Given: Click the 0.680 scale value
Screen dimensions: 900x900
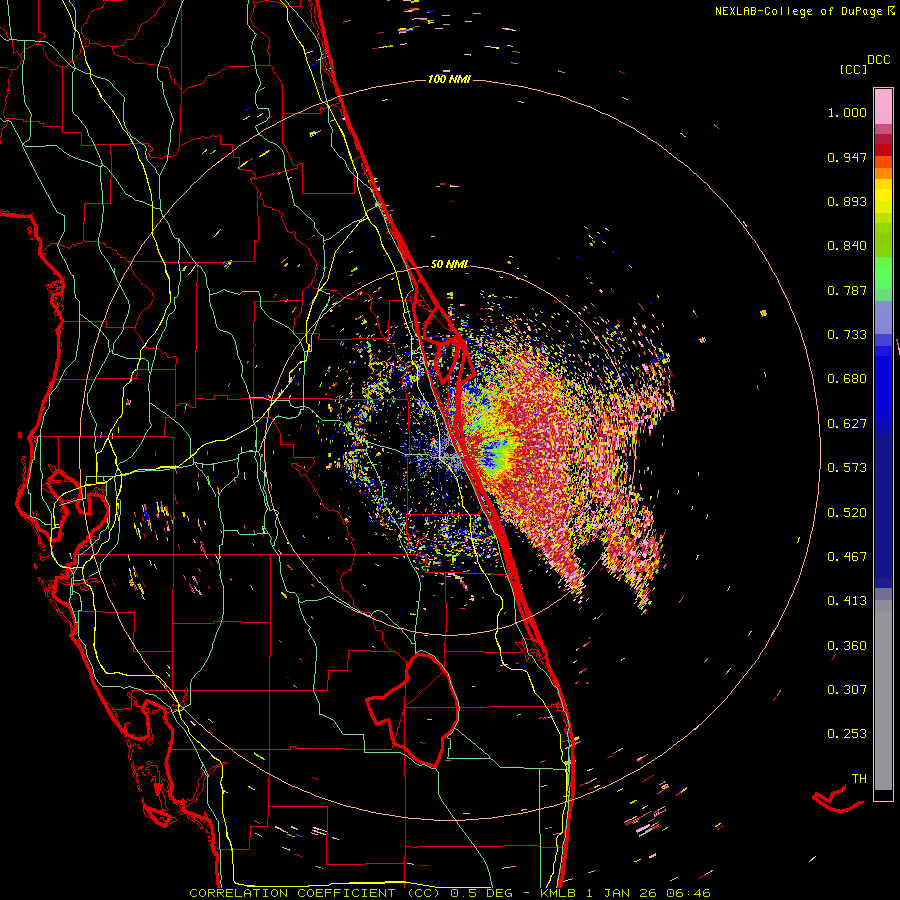Looking at the screenshot, I should [x=847, y=379].
